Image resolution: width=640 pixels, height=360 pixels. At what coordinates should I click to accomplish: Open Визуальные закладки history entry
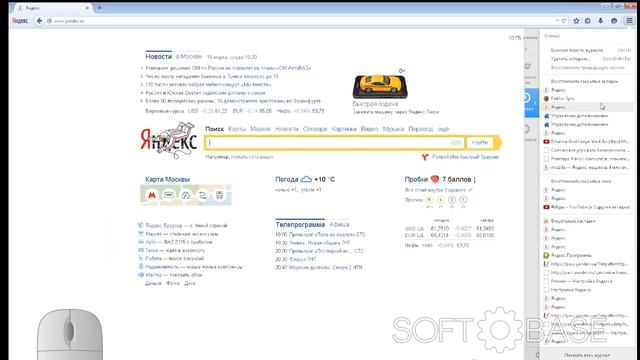click(x=587, y=221)
